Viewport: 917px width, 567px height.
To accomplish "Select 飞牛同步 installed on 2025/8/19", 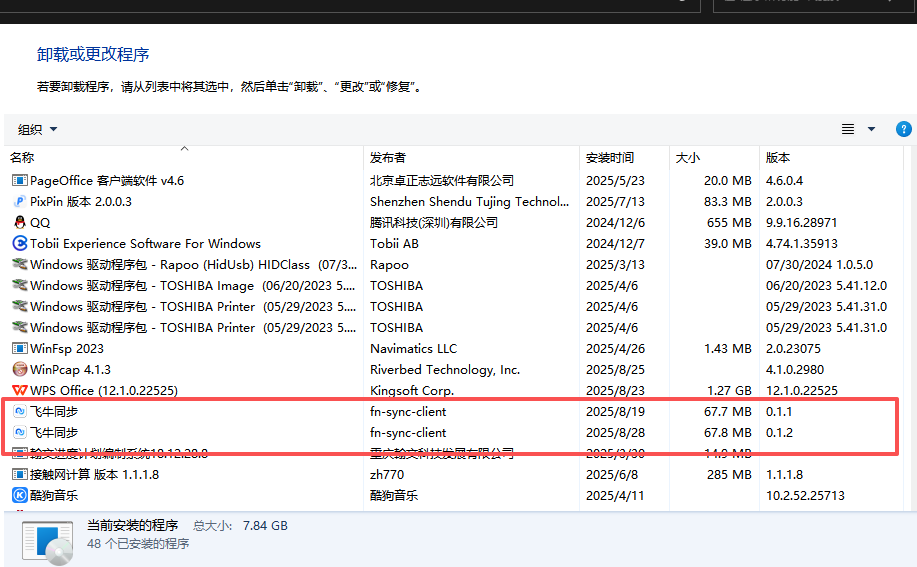I will click(54, 412).
